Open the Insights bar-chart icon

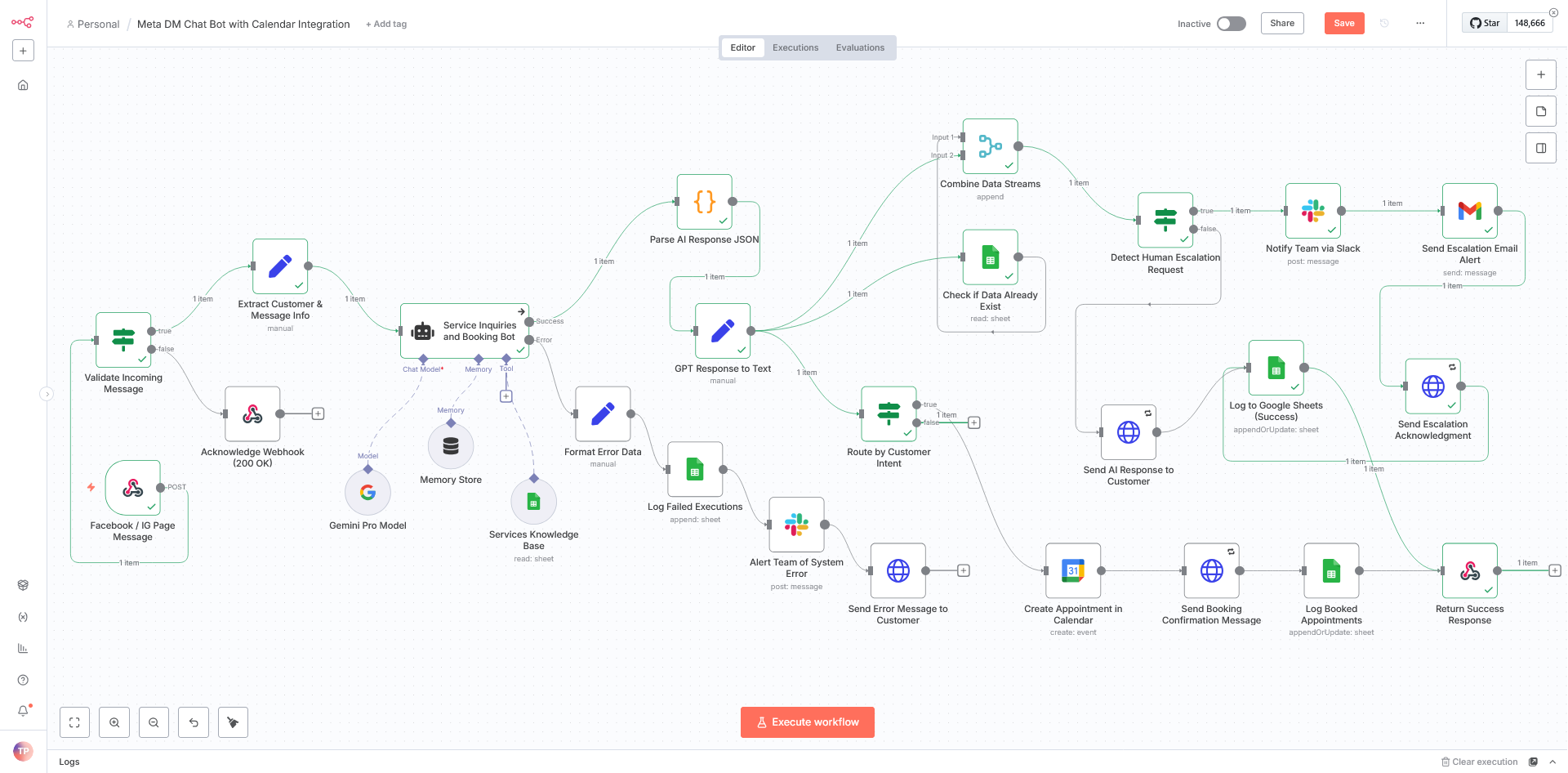pos(23,648)
